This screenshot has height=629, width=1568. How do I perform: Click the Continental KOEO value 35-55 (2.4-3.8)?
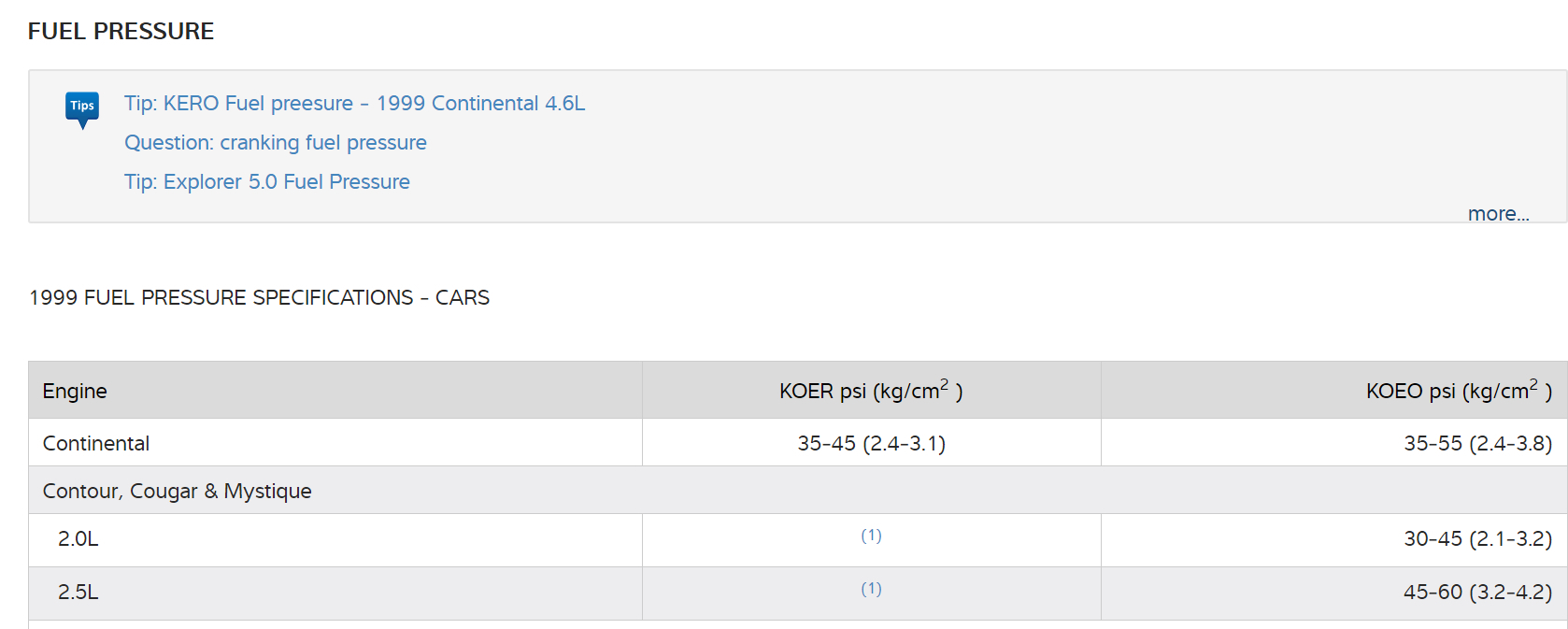1477,443
